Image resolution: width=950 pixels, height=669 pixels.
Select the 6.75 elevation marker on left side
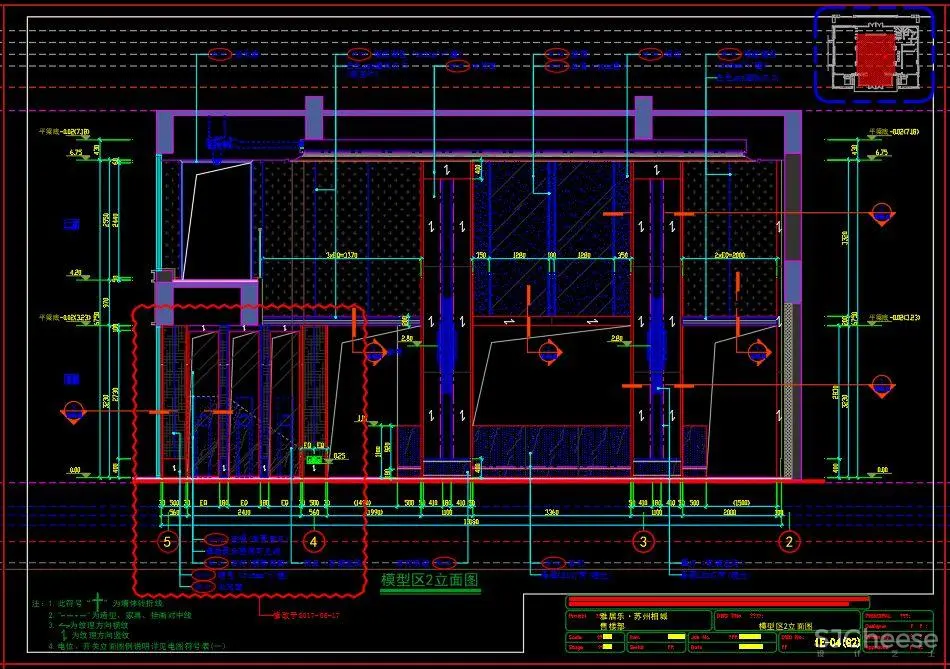pyautogui.click(x=75, y=153)
